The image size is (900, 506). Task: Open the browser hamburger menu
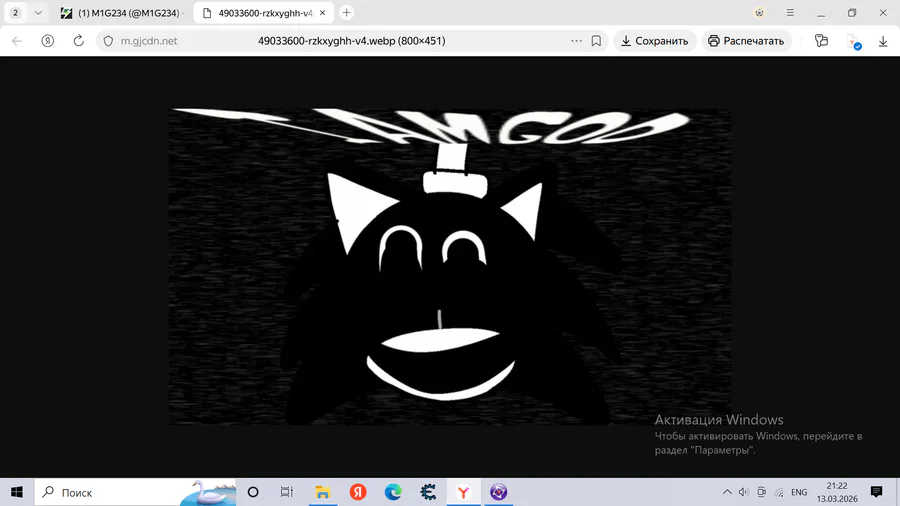[x=790, y=13]
